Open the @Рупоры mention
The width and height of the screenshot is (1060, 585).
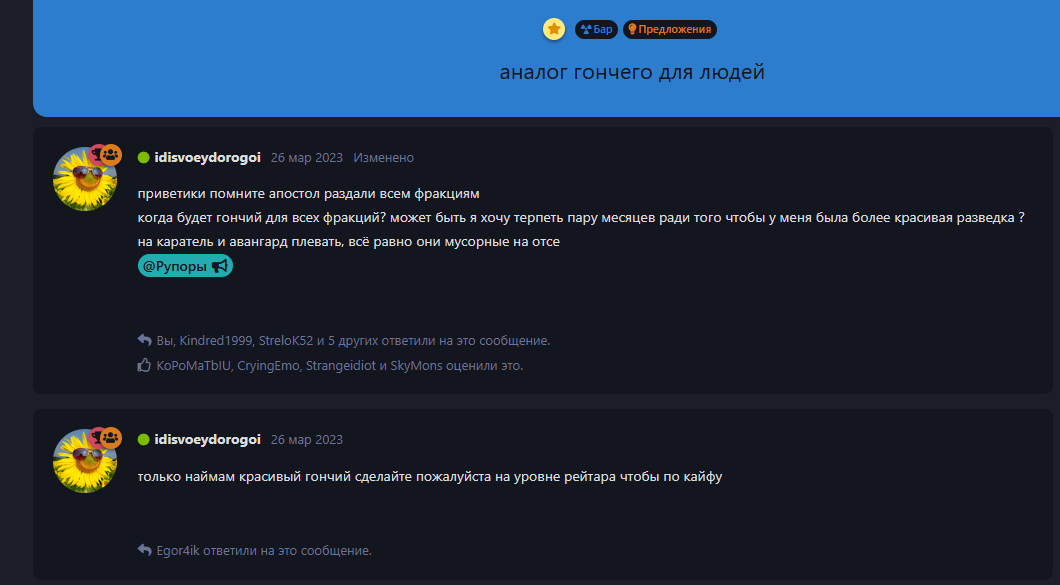[185, 266]
